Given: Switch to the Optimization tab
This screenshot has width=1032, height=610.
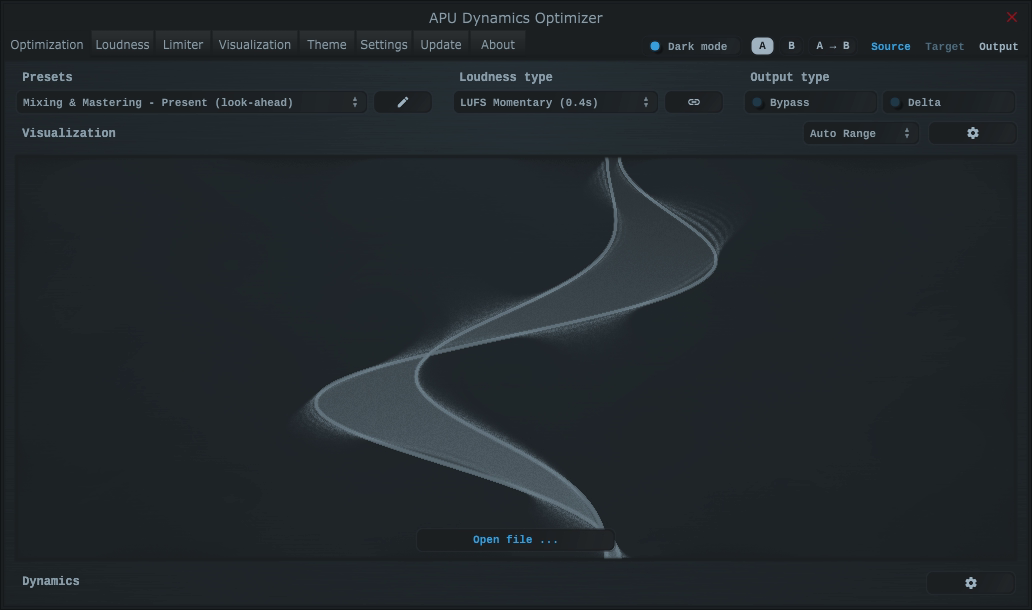Looking at the screenshot, I should [47, 45].
